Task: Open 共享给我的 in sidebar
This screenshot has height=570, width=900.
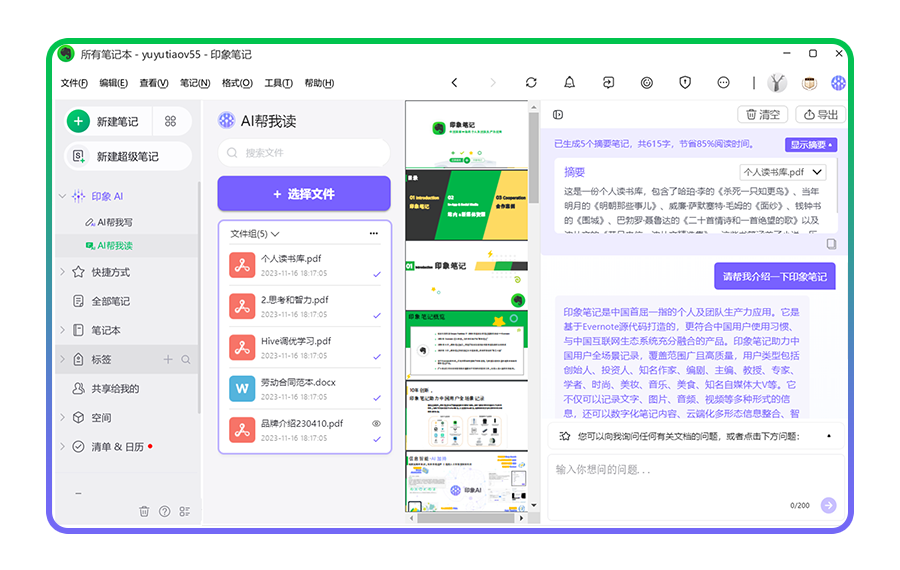Action: point(115,389)
